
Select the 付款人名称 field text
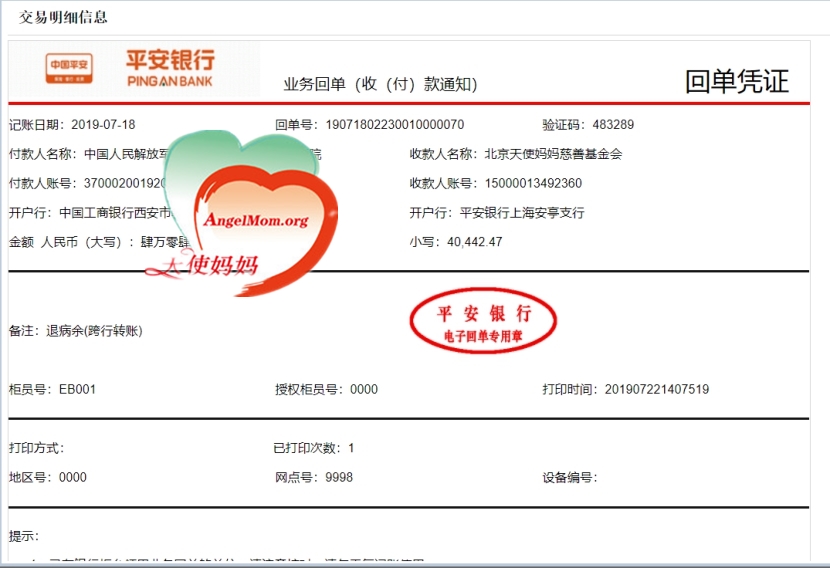click(89, 154)
